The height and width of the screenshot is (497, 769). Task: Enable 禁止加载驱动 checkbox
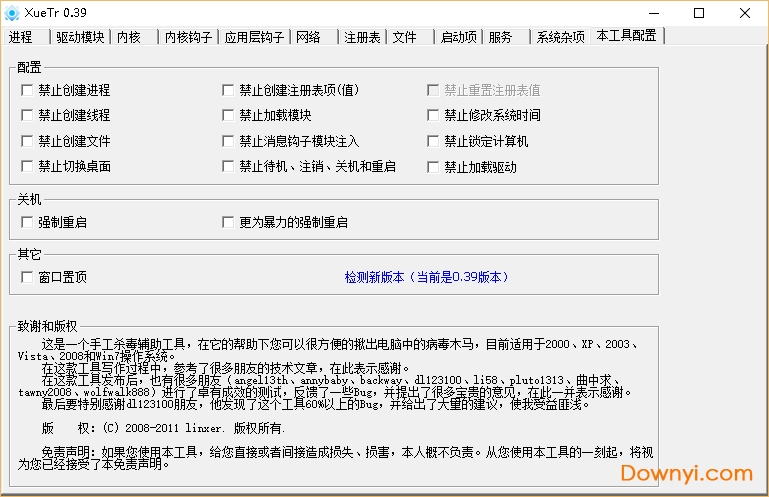[x=434, y=167]
